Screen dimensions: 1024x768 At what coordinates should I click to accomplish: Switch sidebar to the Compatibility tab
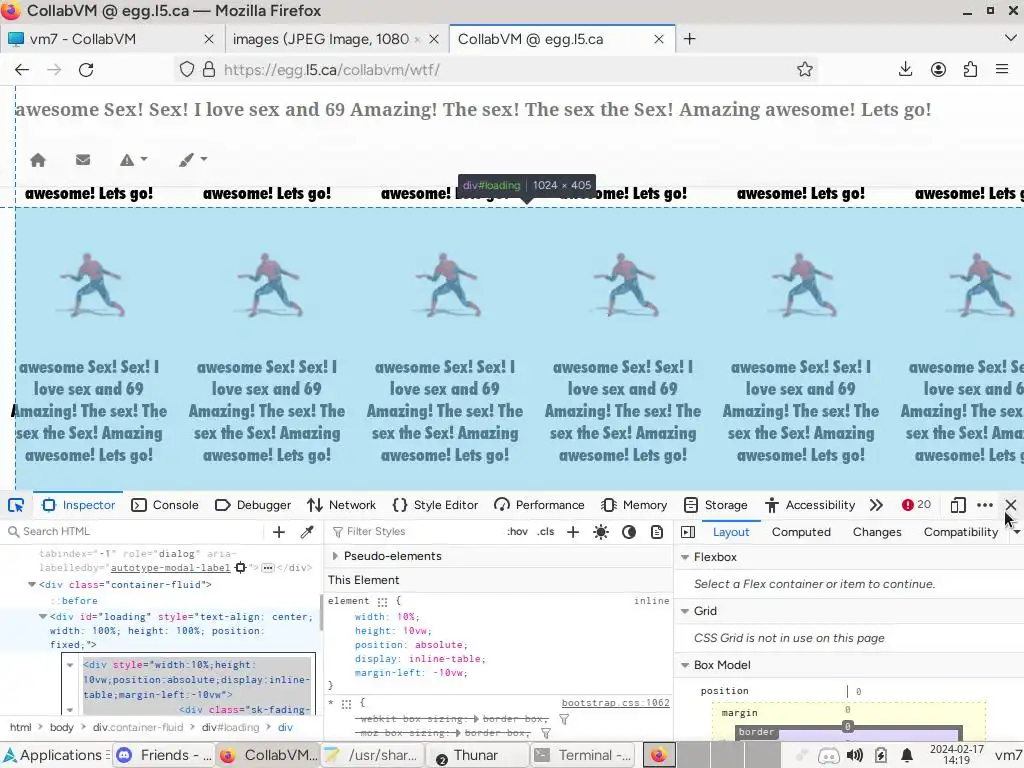961,532
